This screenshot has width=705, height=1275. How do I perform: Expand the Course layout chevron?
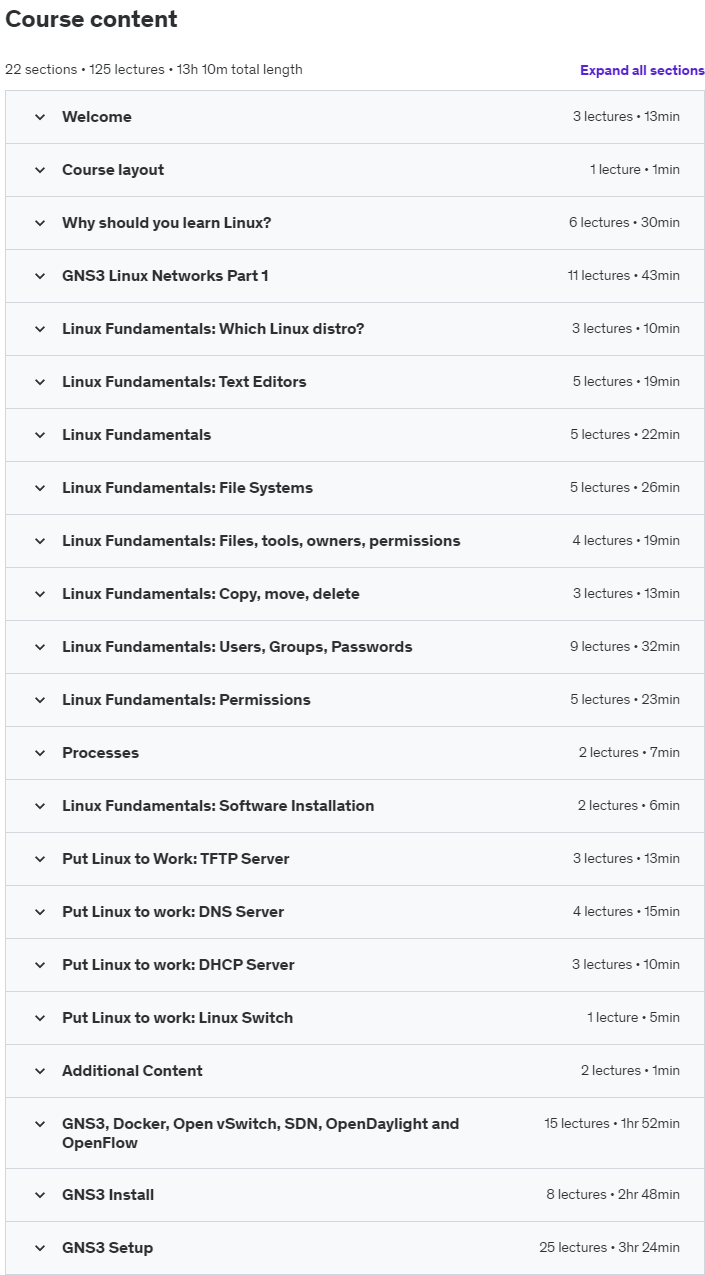pos(40,170)
